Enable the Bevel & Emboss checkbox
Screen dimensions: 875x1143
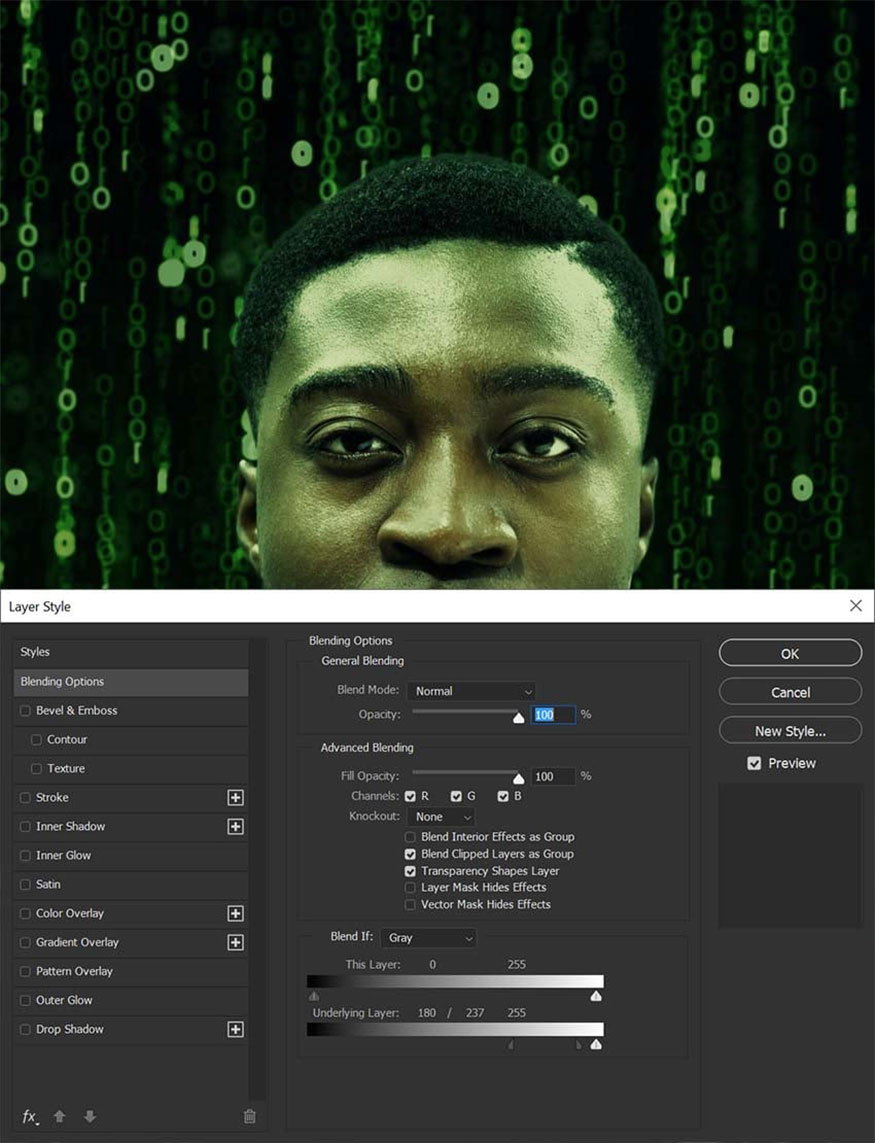pyautogui.click(x=25, y=711)
